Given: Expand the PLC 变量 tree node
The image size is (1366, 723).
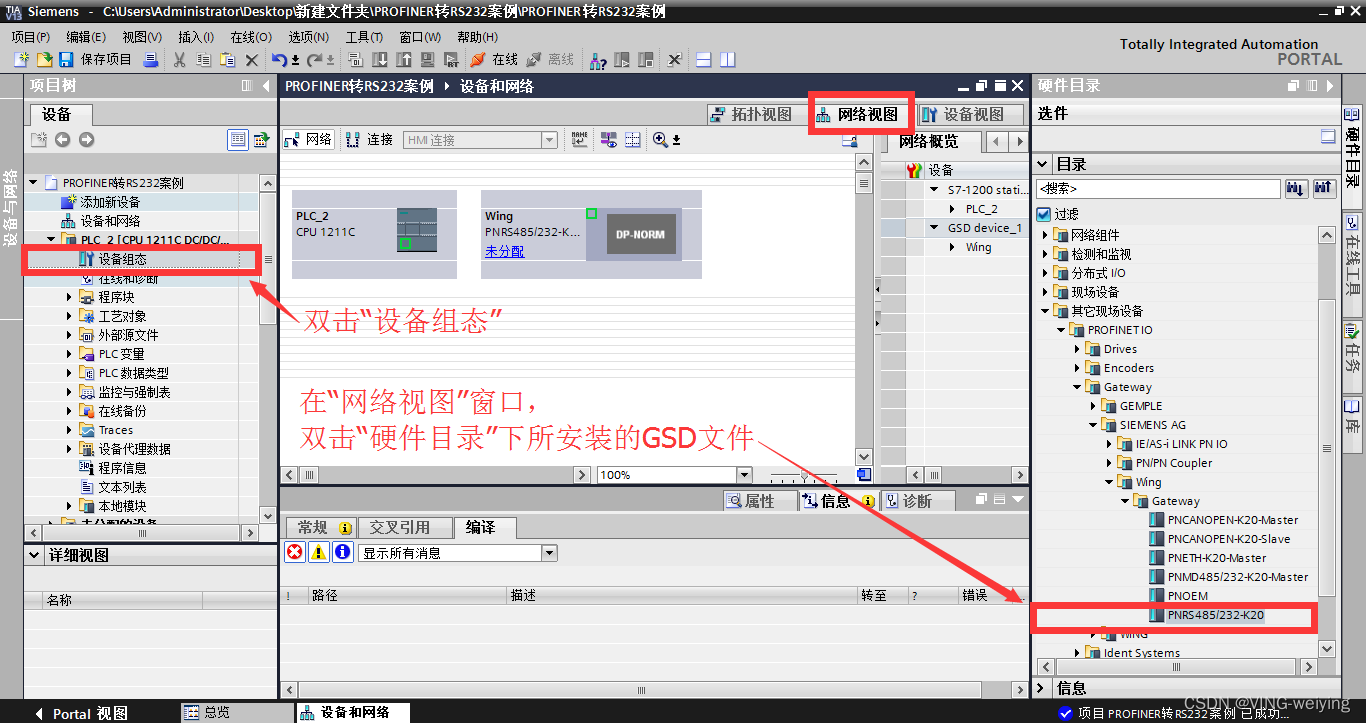Looking at the screenshot, I should [x=69, y=354].
